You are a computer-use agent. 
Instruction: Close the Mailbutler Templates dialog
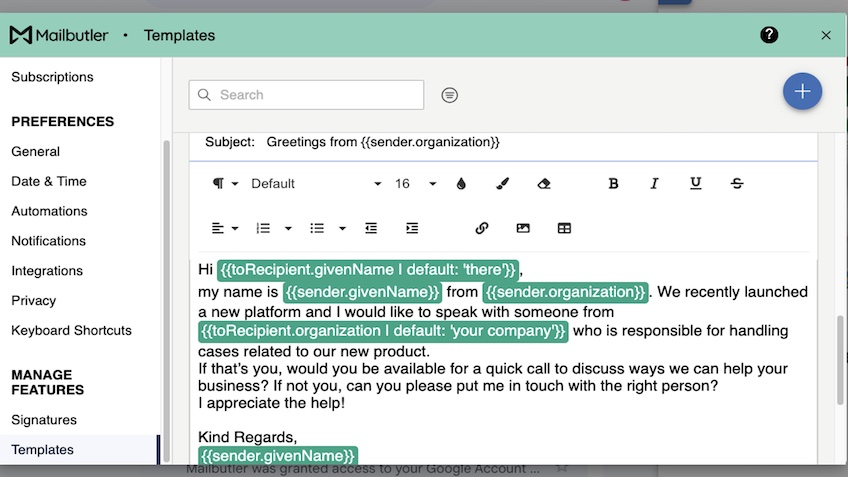tap(825, 36)
